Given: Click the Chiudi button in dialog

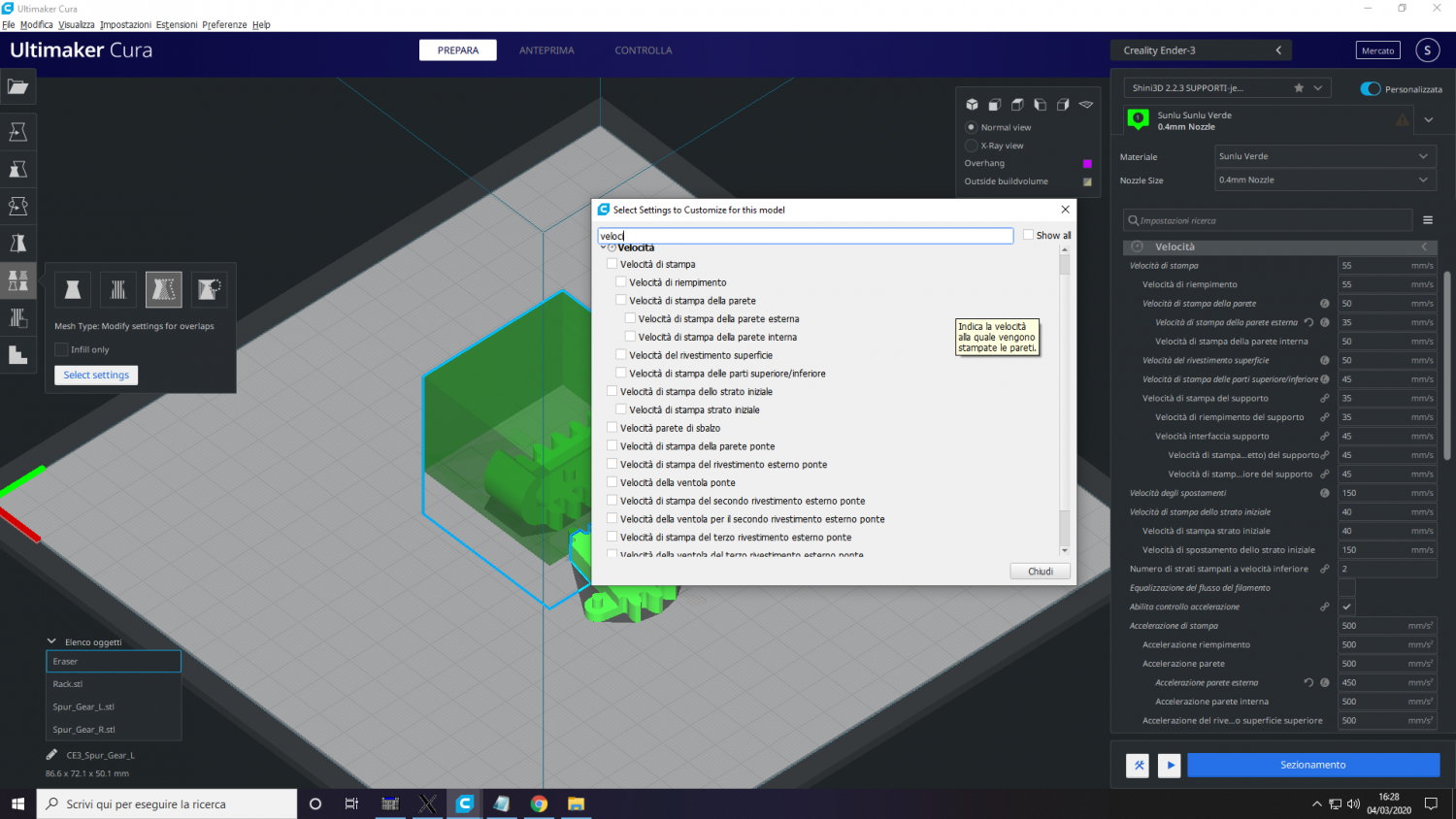Looking at the screenshot, I should click(1041, 571).
